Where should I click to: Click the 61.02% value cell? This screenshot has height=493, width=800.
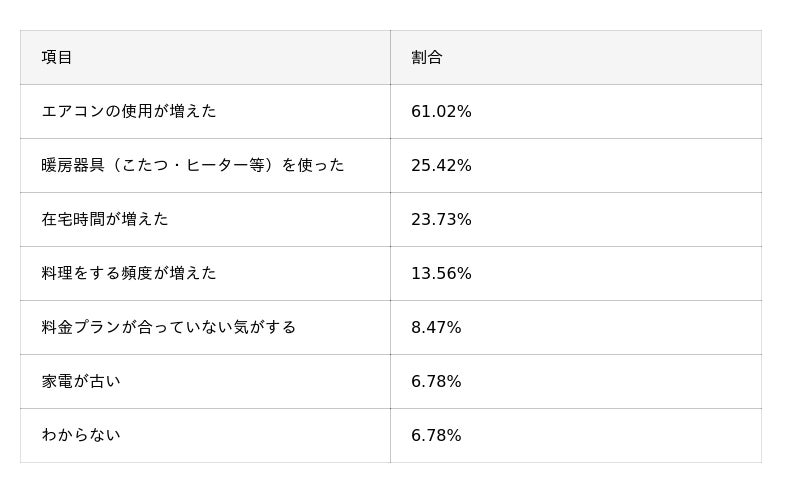tap(441, 112)
